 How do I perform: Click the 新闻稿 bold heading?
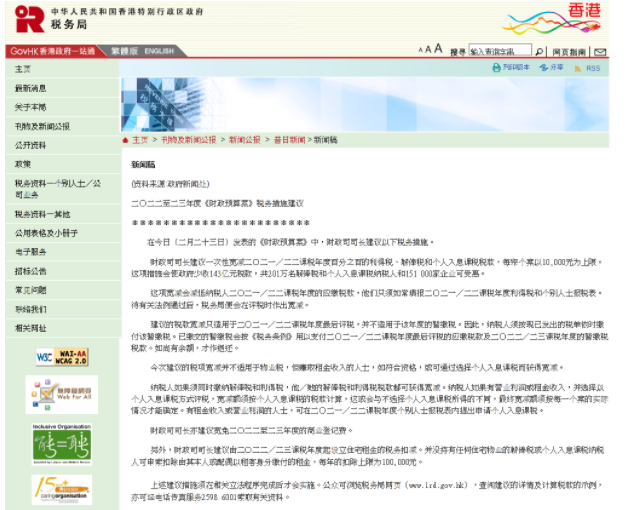pyautogui.click(x=143, y=165)
